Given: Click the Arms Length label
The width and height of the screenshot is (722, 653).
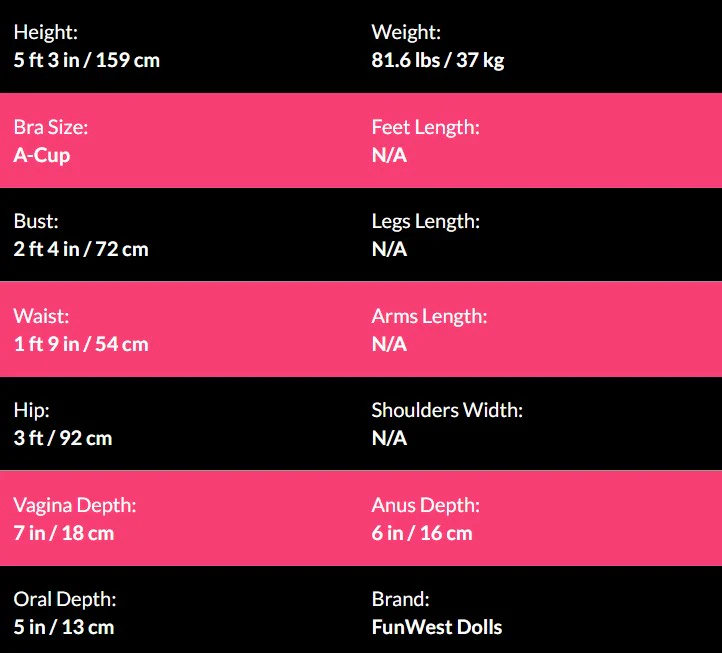Looking at the screenshot, I should click(x=429, y=316).
